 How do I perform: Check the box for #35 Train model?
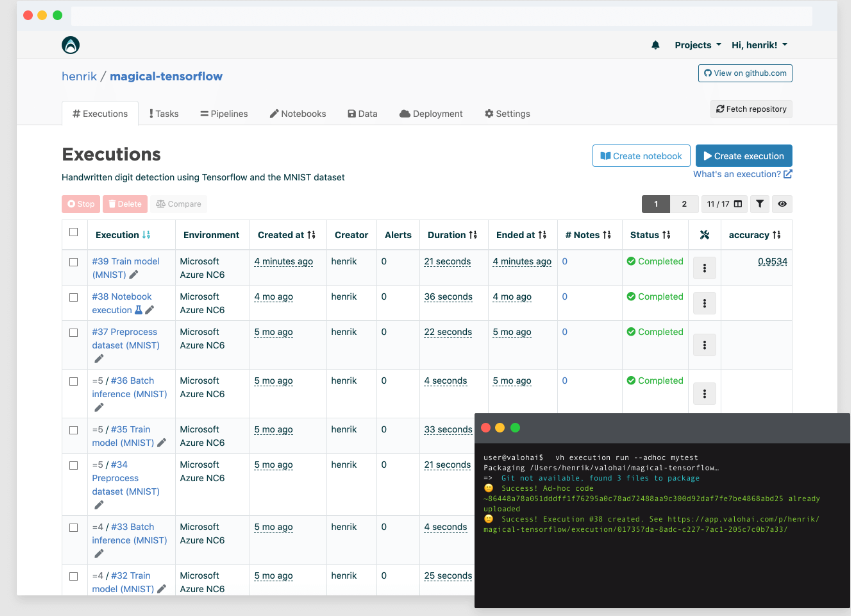[74, 430]
